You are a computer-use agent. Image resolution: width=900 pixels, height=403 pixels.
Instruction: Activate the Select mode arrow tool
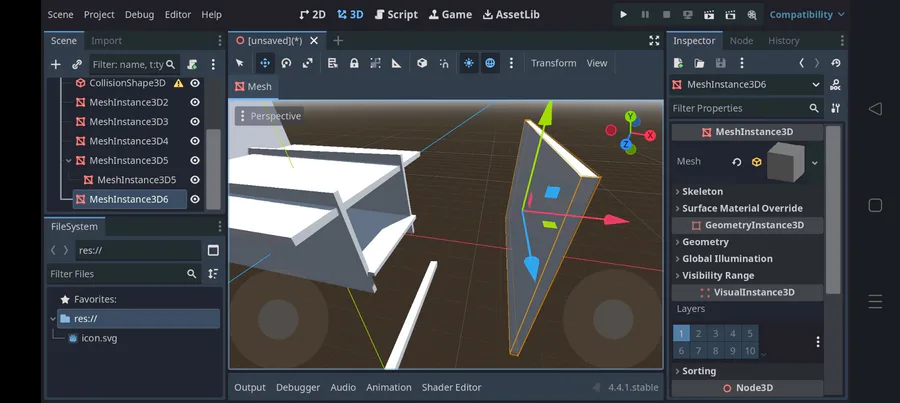pyautogui.click(x=240, y=63)
